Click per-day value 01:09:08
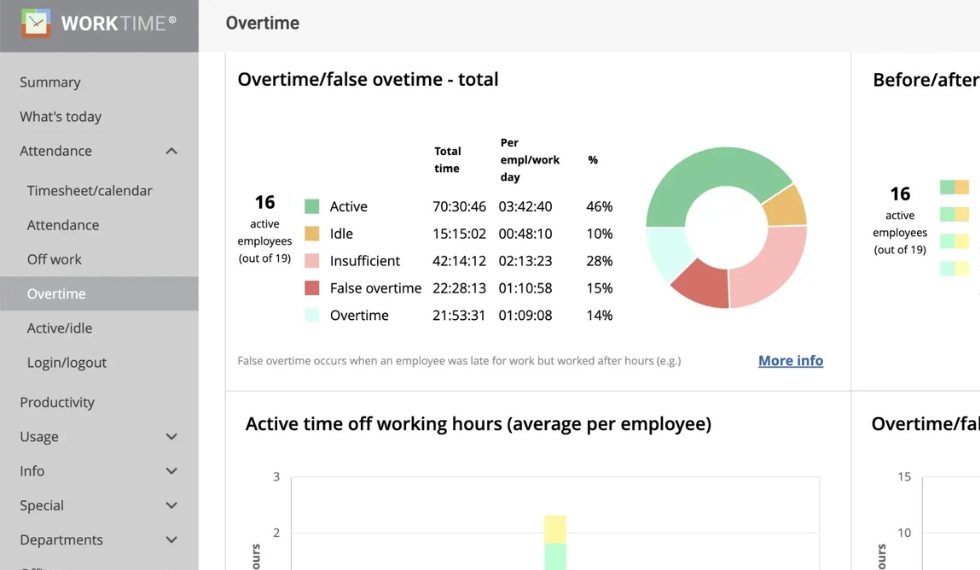 pos(525,316)
